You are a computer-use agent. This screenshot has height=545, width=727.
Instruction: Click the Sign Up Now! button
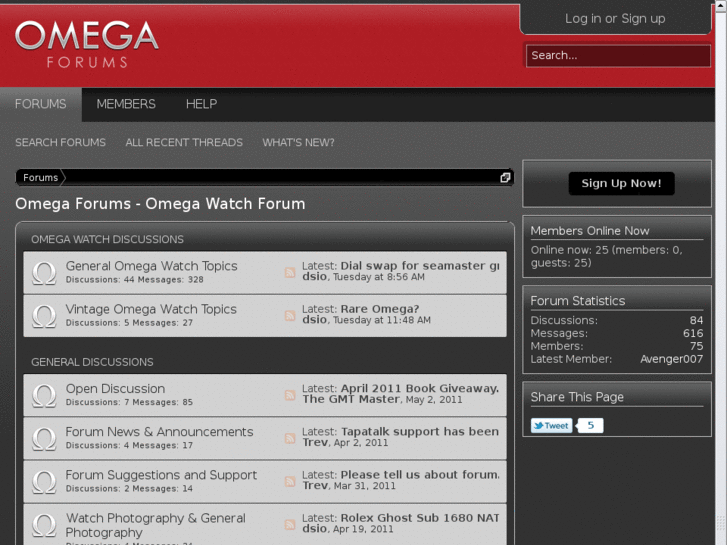621,183
